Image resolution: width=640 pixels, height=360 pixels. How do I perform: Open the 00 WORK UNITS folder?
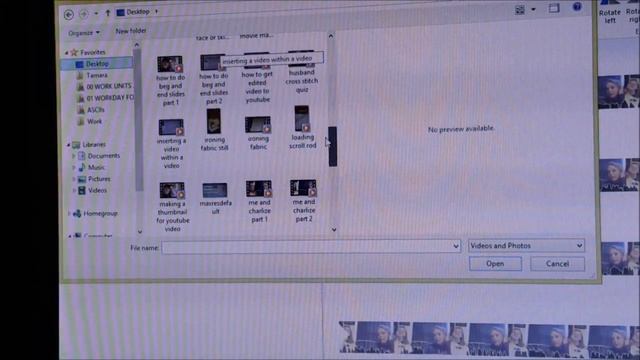109,86
